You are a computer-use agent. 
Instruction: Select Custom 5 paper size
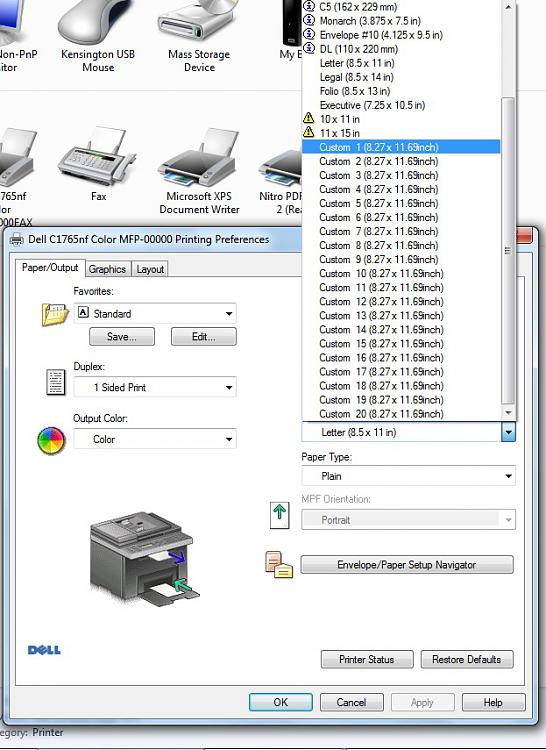(x=401, y=203)
